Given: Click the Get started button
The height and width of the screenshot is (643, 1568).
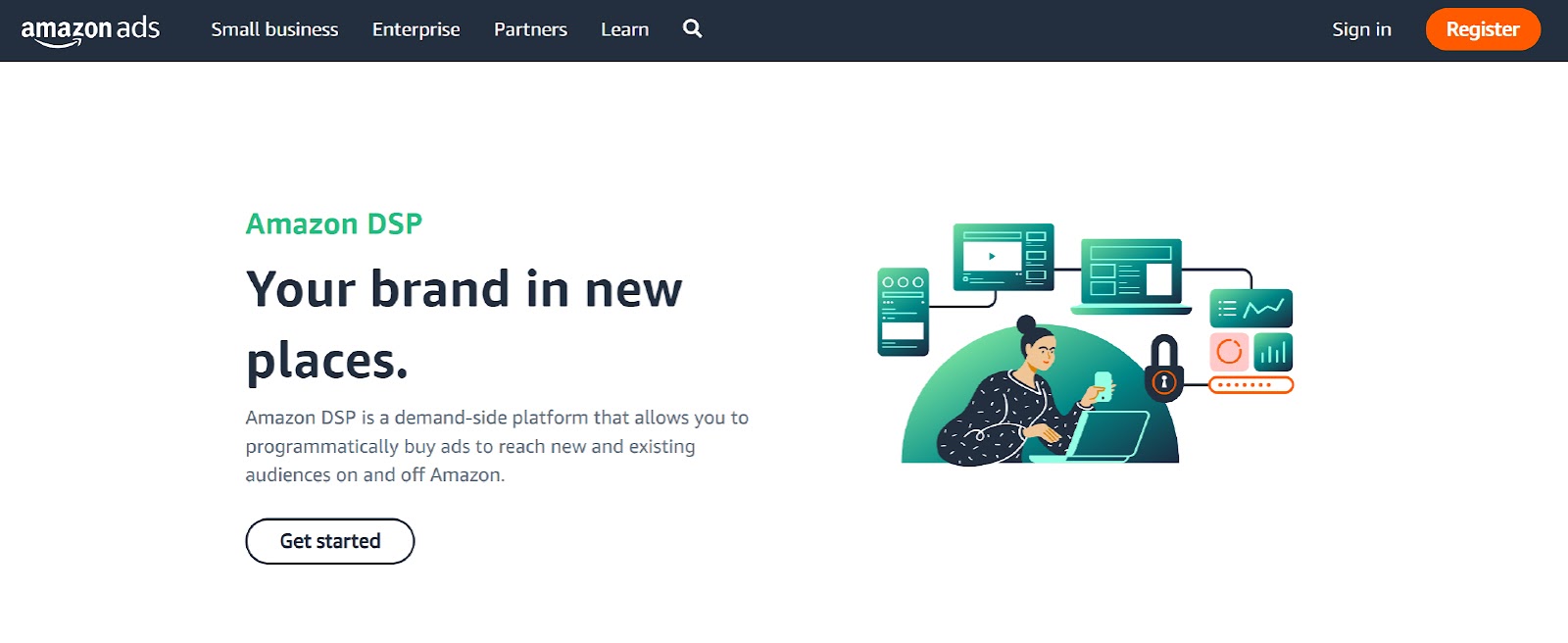Looking at the screenshot, I should [x=330, y=541].
